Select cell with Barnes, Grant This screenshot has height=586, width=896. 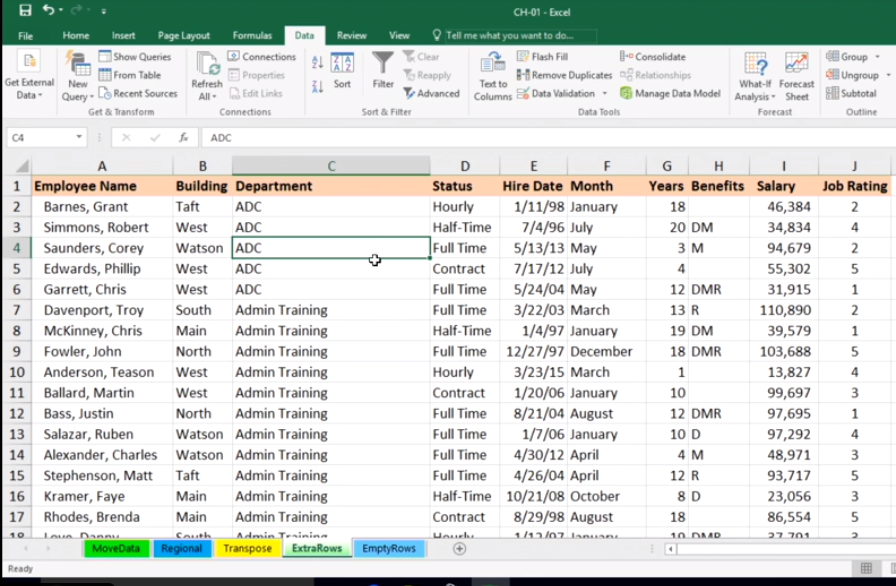pyautogui.click(x=102, y=207)
